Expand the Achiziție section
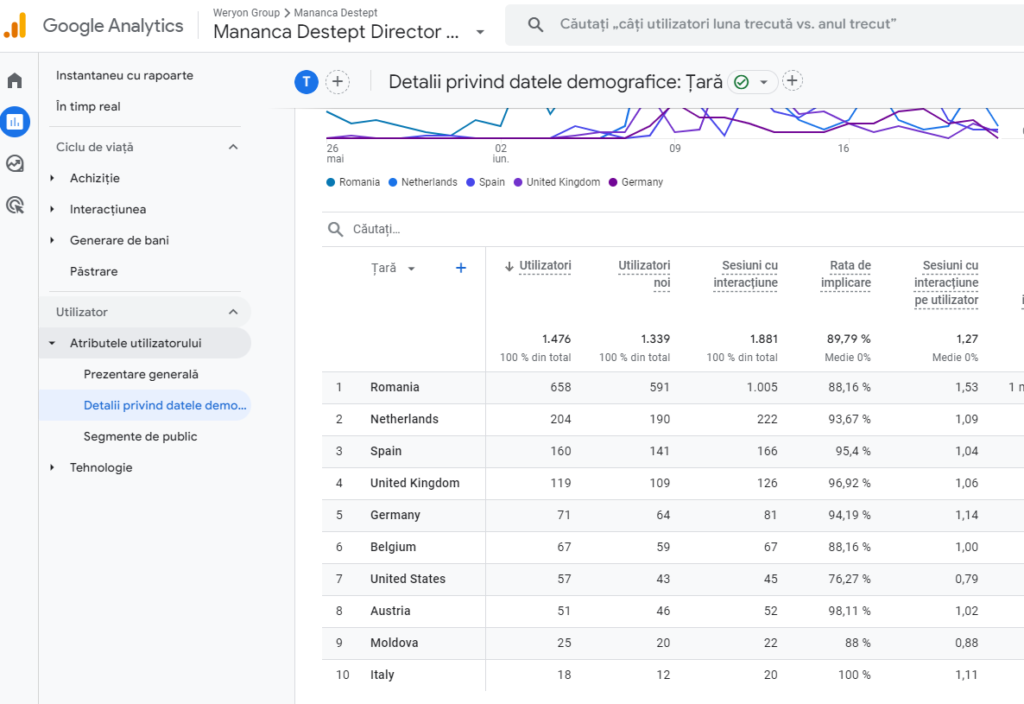The width and height of the screenshot is (1024, 704). click(x=94, y=178)
